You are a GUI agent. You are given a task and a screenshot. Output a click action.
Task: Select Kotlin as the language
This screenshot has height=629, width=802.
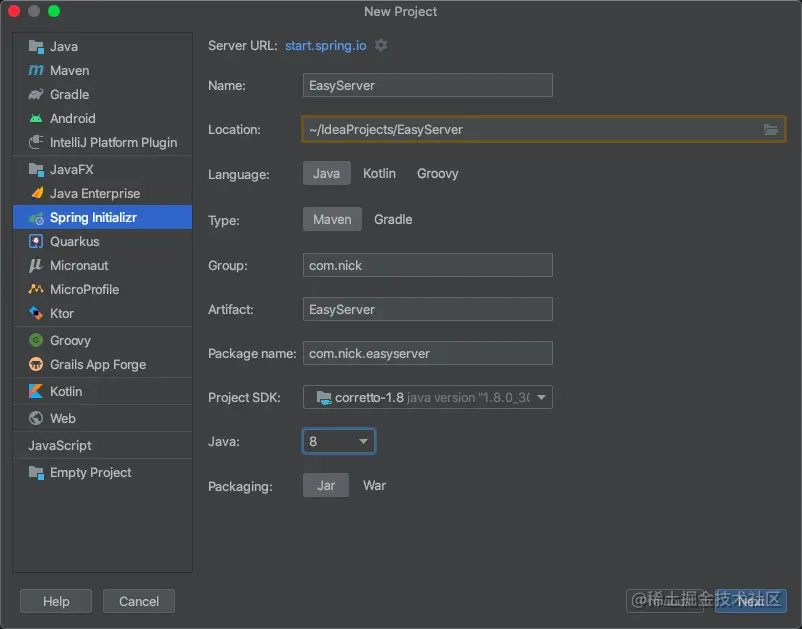379,173
